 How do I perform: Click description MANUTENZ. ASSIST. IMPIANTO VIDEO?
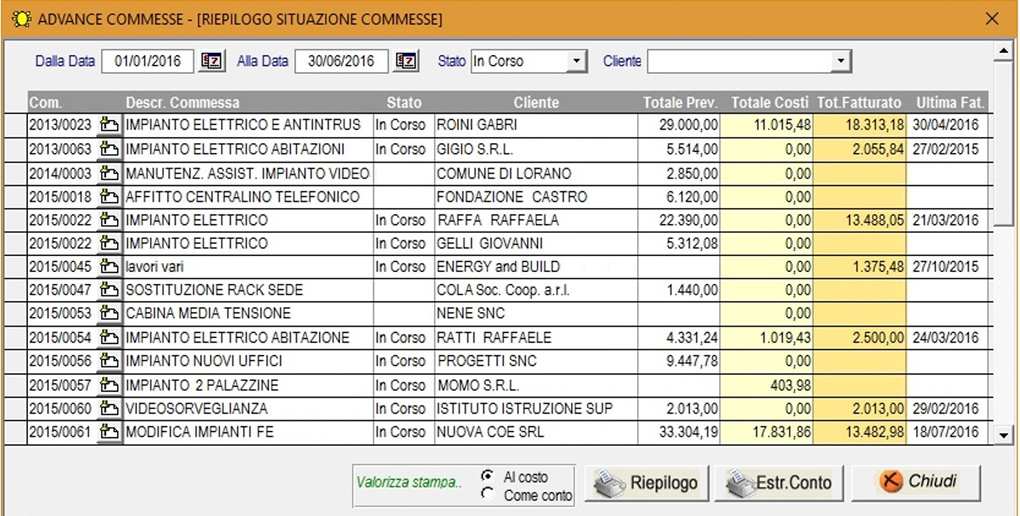pyautogui.click(x=248, y=174)
